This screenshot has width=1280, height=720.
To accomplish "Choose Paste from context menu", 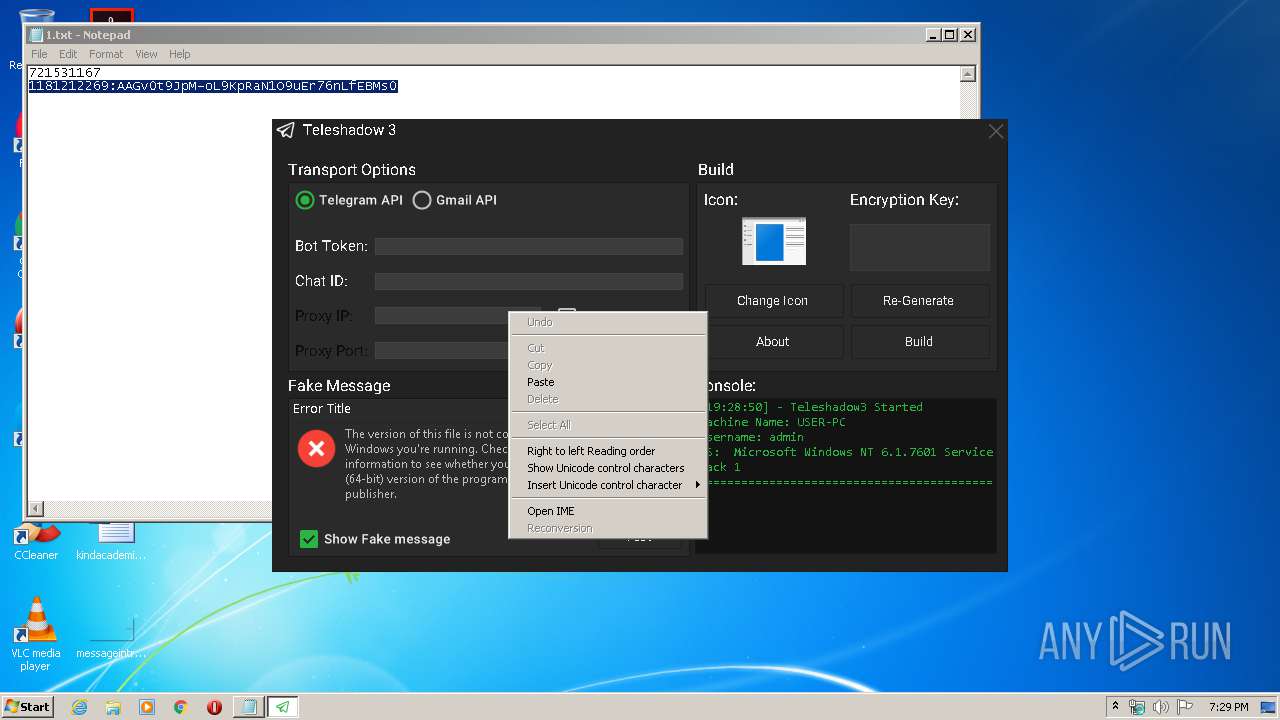I will pyautogui.click(x=607, y=382).
